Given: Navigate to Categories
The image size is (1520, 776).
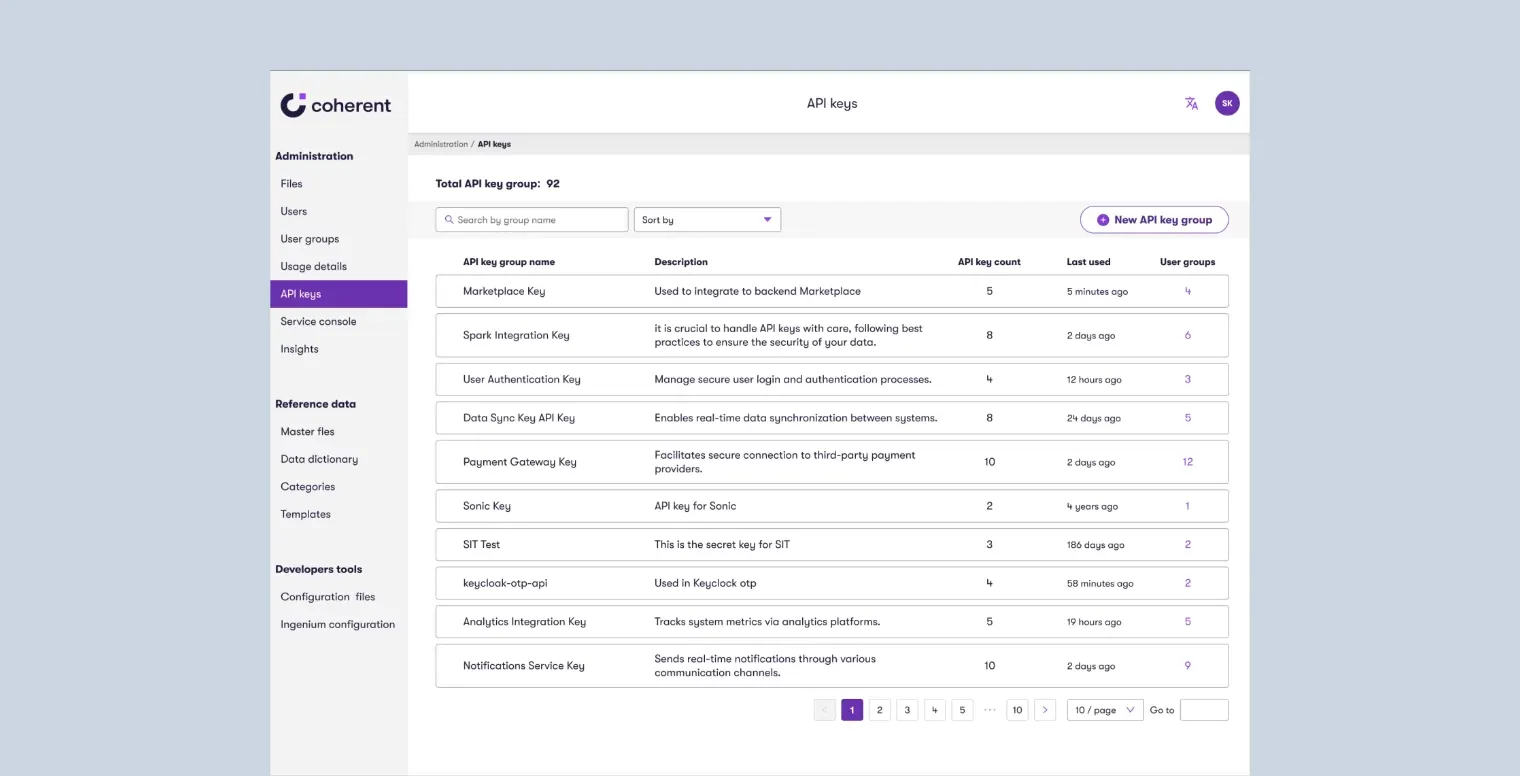Looking at the screenshot, I should [308, 487].
